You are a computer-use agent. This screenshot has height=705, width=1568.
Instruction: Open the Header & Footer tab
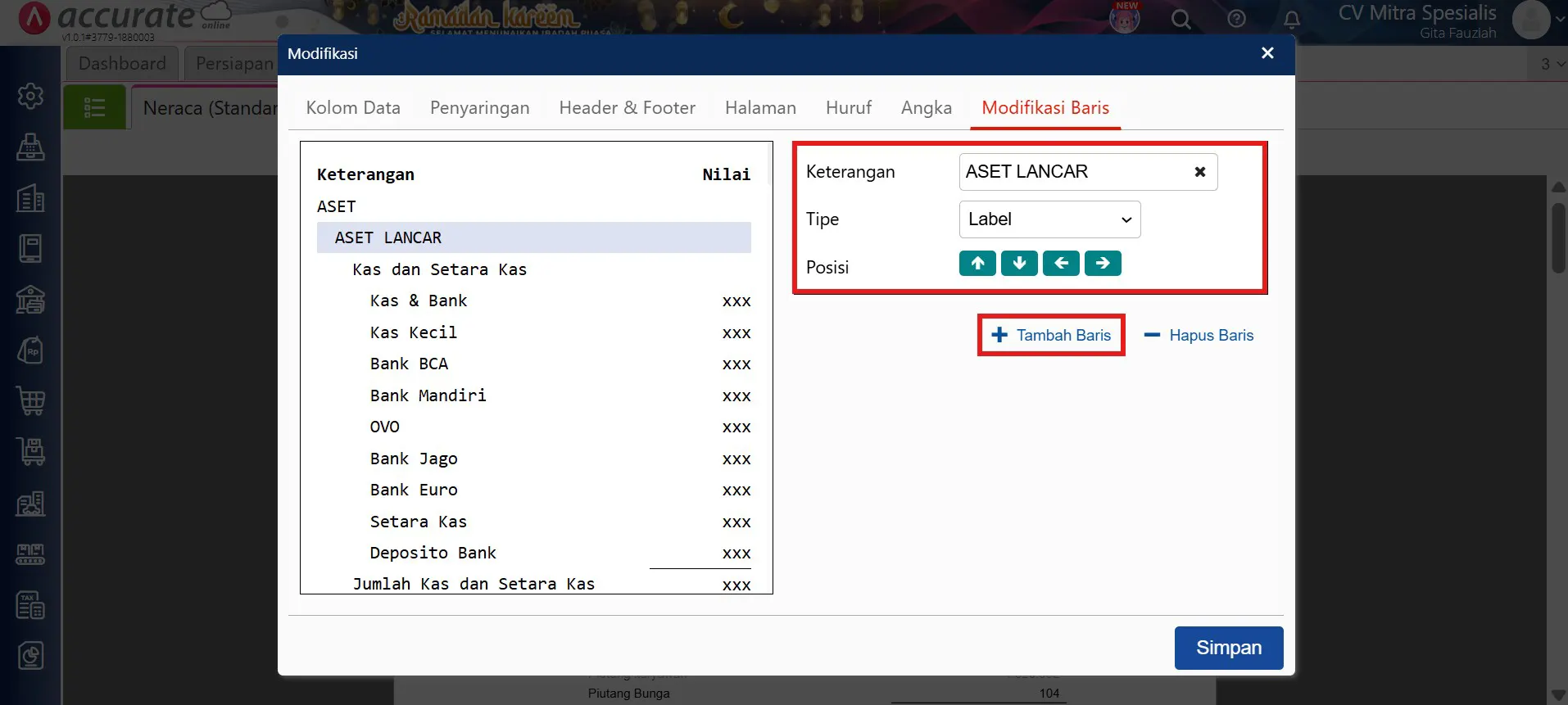[x=627, y=108]
